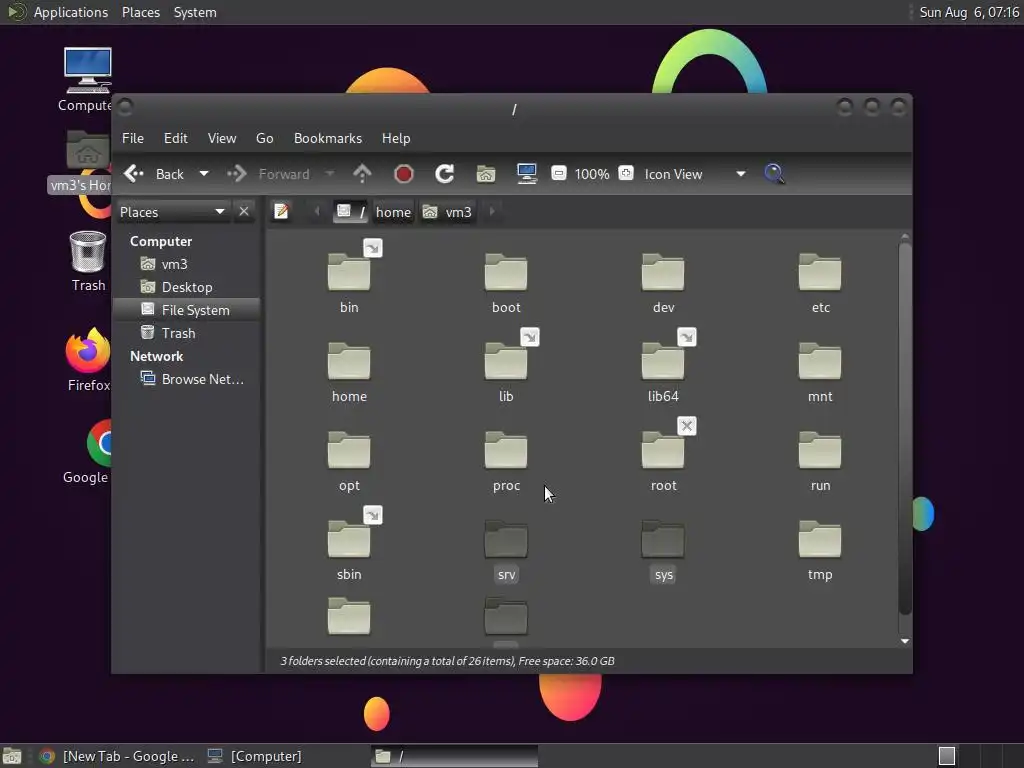Click the scrollbar down arrow
The width and height of the screenshot is (1024, 768).
(x=904, y=641)
